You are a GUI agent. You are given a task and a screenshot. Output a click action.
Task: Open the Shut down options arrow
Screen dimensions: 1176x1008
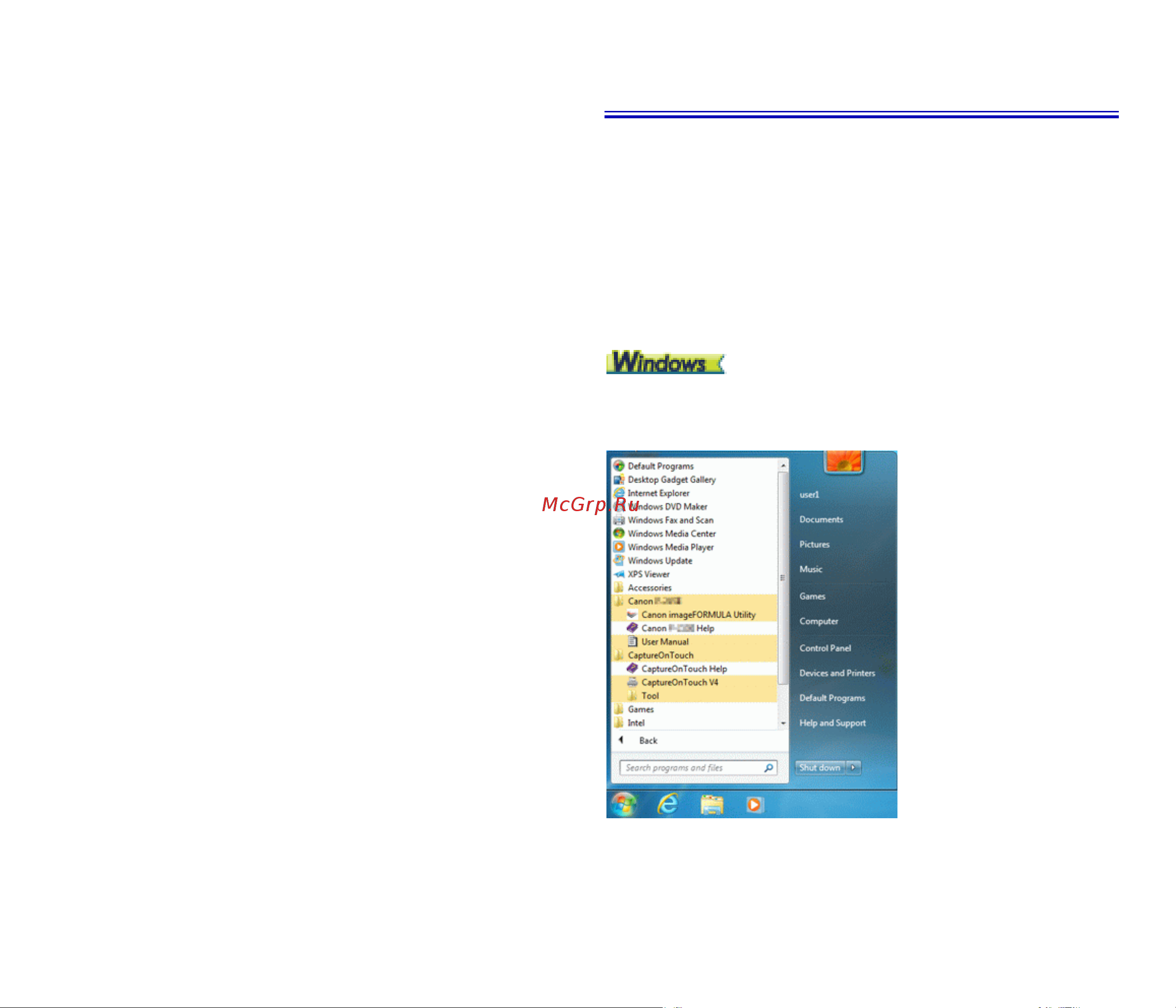pyautogui.click(x=853, y=767)
